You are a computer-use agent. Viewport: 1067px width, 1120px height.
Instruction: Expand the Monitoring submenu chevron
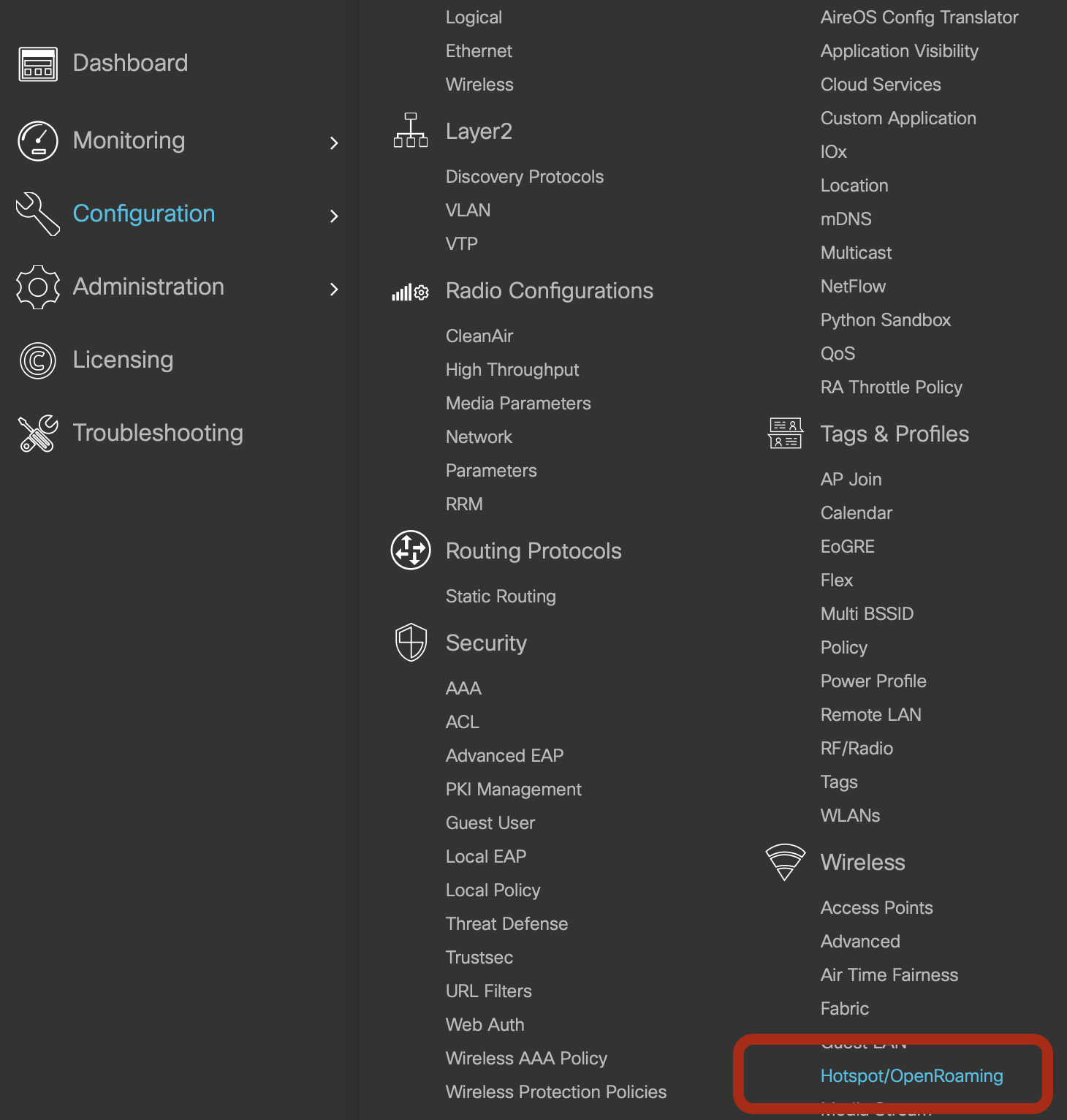334,143
